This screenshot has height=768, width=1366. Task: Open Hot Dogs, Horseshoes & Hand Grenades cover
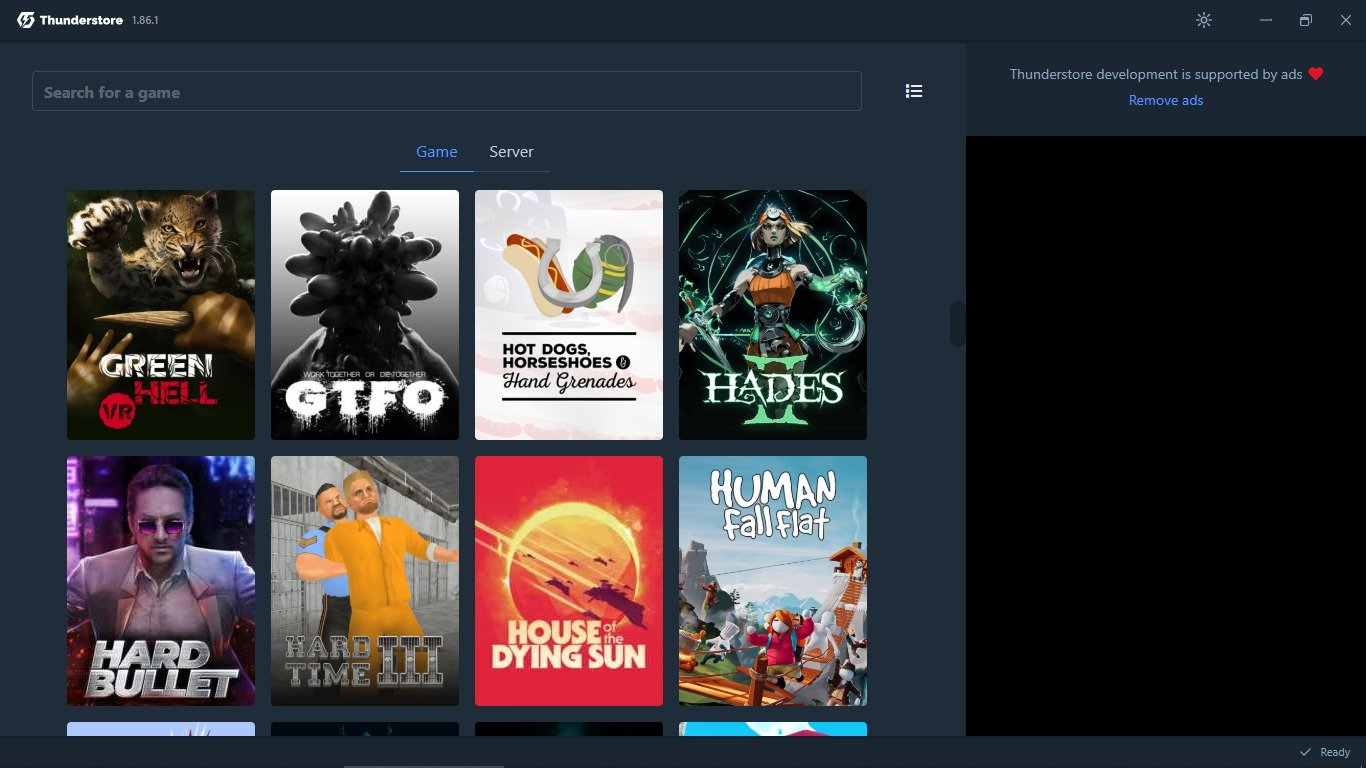point(569,315)
